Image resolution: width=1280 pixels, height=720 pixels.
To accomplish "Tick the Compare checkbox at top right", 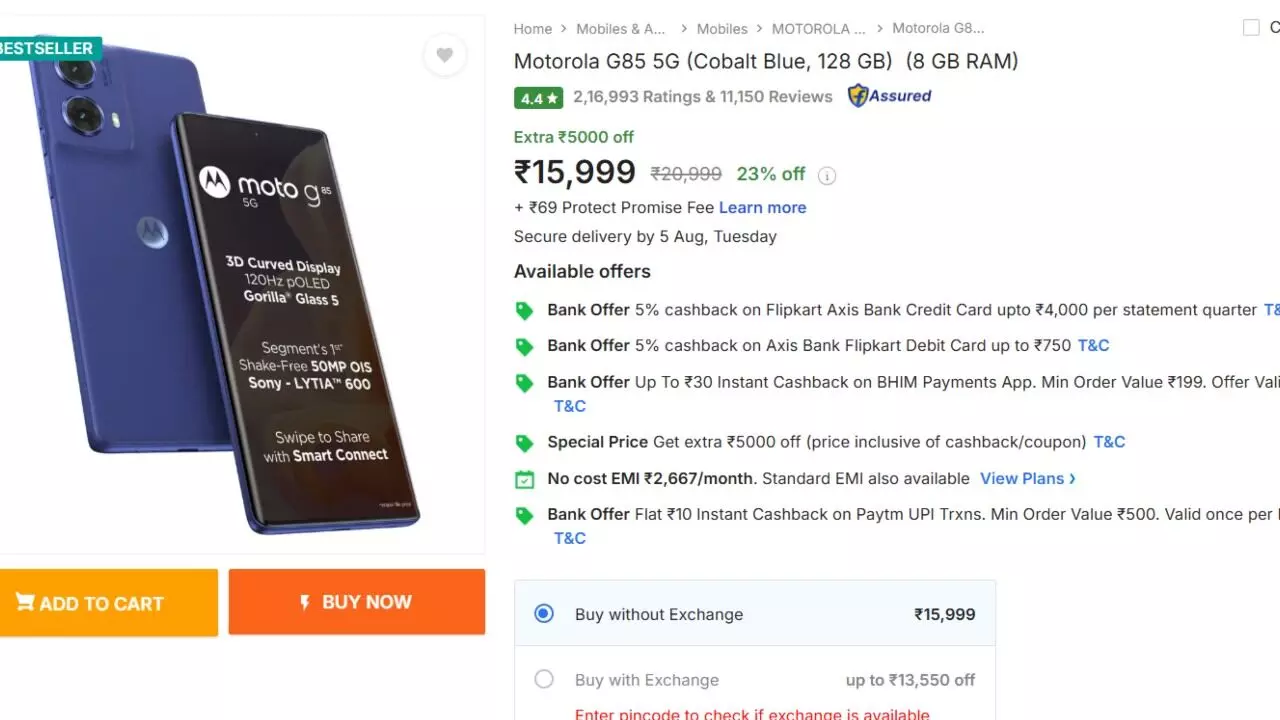I will (1251, 28).
